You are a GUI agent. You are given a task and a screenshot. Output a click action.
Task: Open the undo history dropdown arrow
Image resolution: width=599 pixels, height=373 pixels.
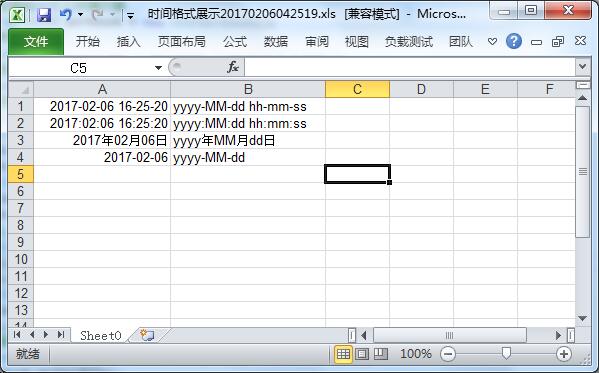[x=80, y=15]
